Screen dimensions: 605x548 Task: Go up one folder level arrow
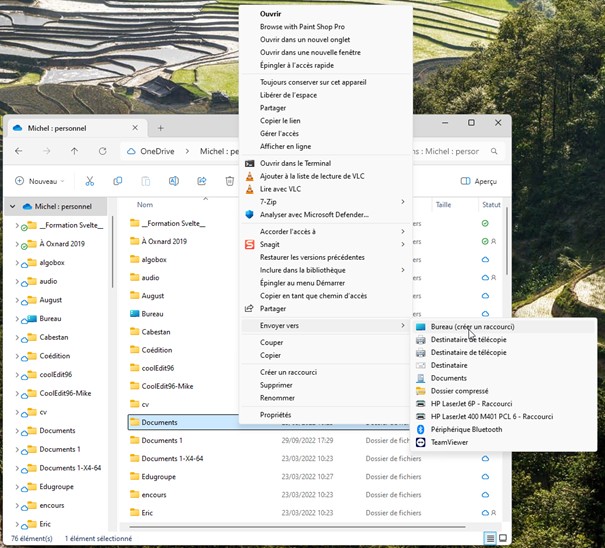pyautogui.click(x=74, y=151)
